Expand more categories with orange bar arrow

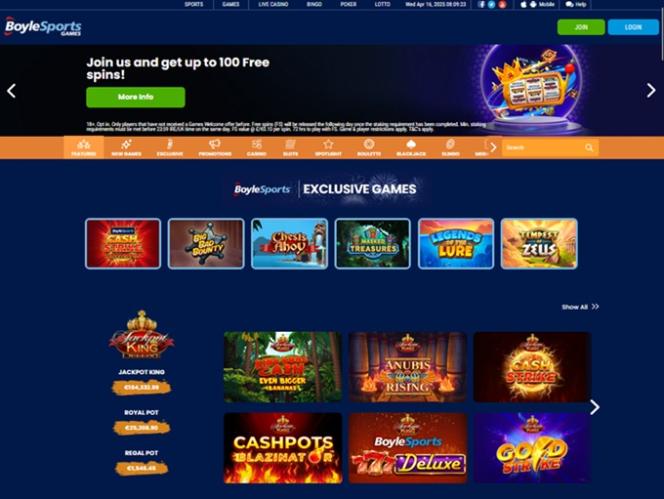point(493,147)
